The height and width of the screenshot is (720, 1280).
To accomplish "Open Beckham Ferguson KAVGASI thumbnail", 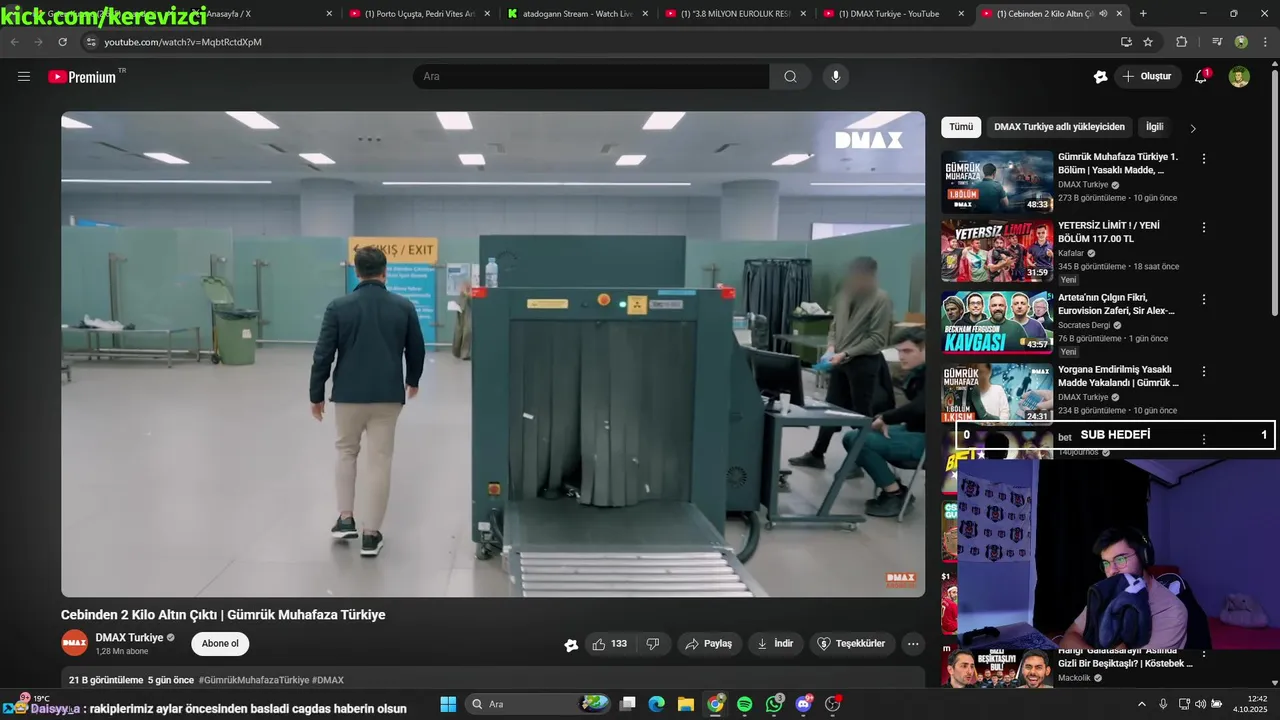I will [x=997, y=322].
